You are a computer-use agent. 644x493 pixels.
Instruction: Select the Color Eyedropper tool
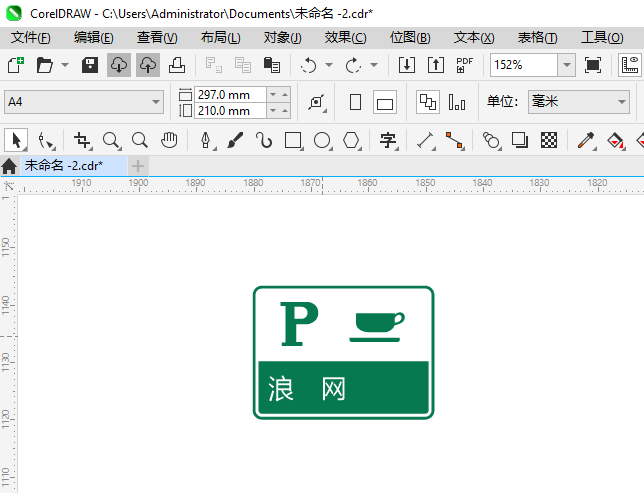point(586,141)
